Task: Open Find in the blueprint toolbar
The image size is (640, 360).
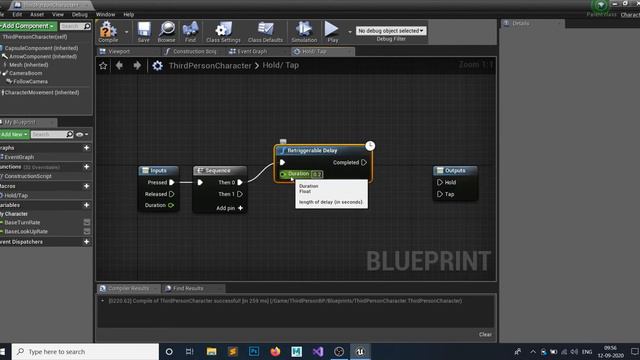Action: pyautogui.click(x=190, y=32)
